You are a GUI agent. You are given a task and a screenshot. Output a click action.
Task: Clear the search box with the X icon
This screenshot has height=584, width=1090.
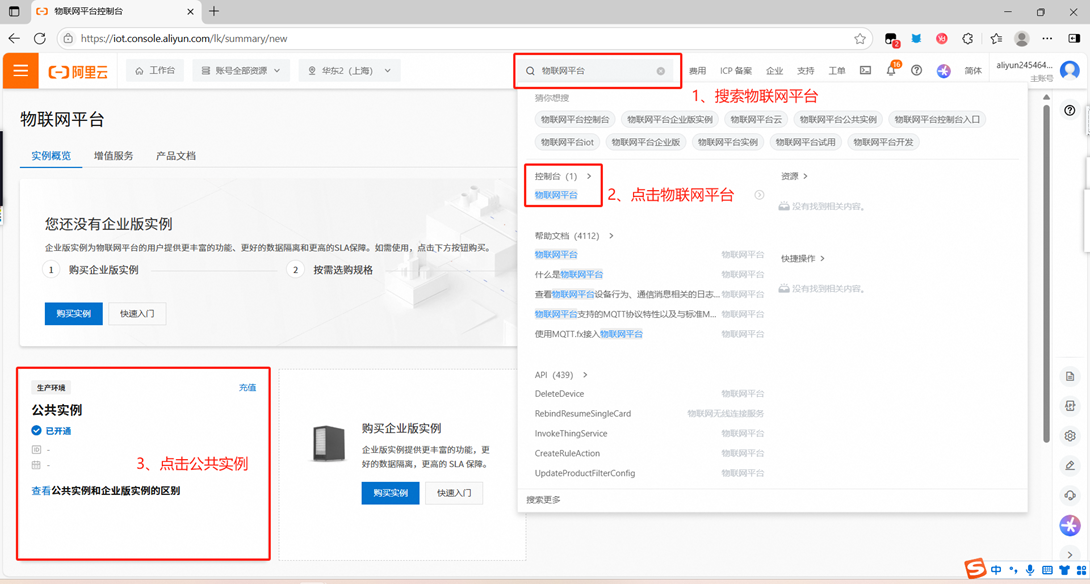point(660,71)
